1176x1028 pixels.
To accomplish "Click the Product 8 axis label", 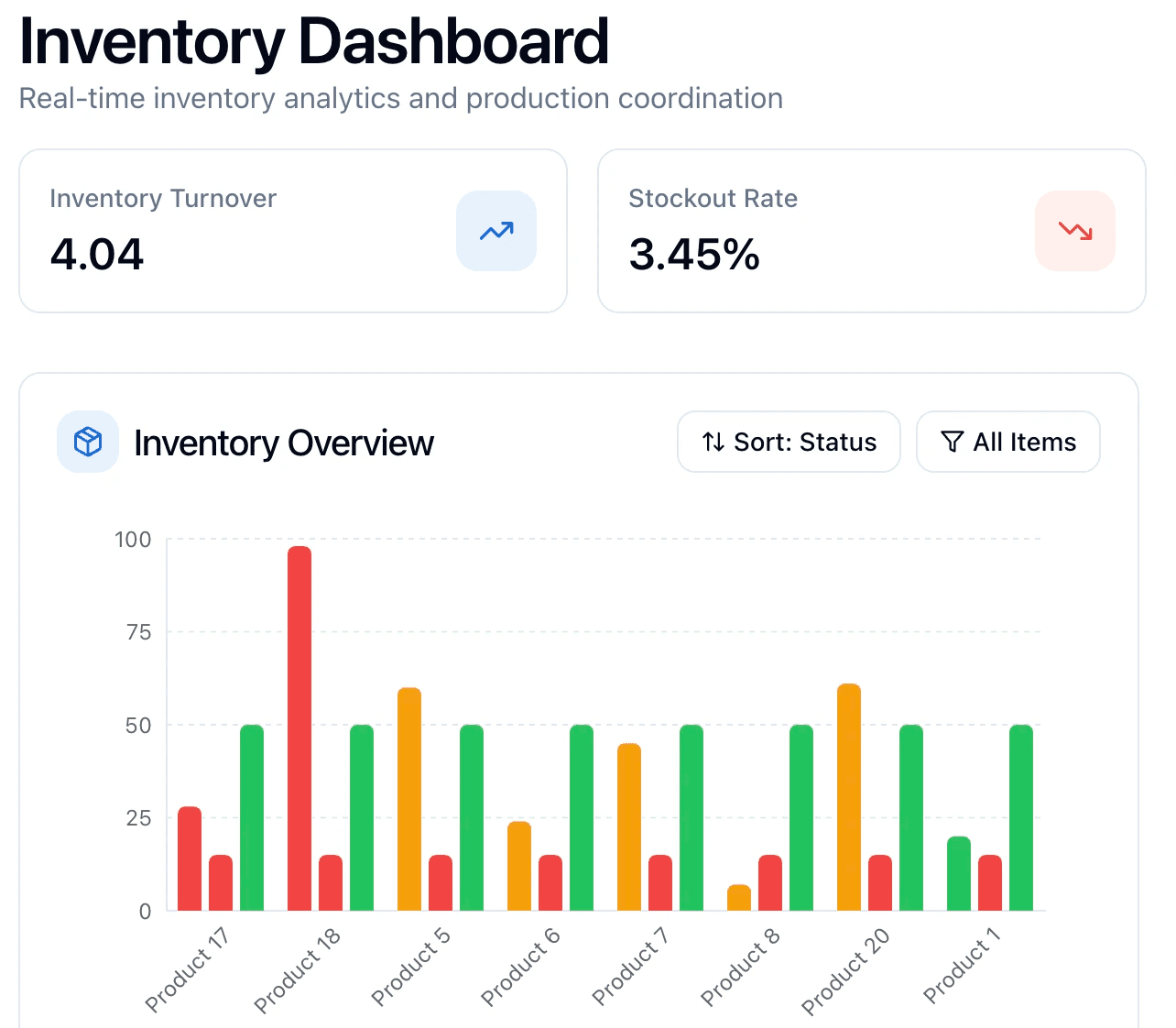I will [740, 966].
